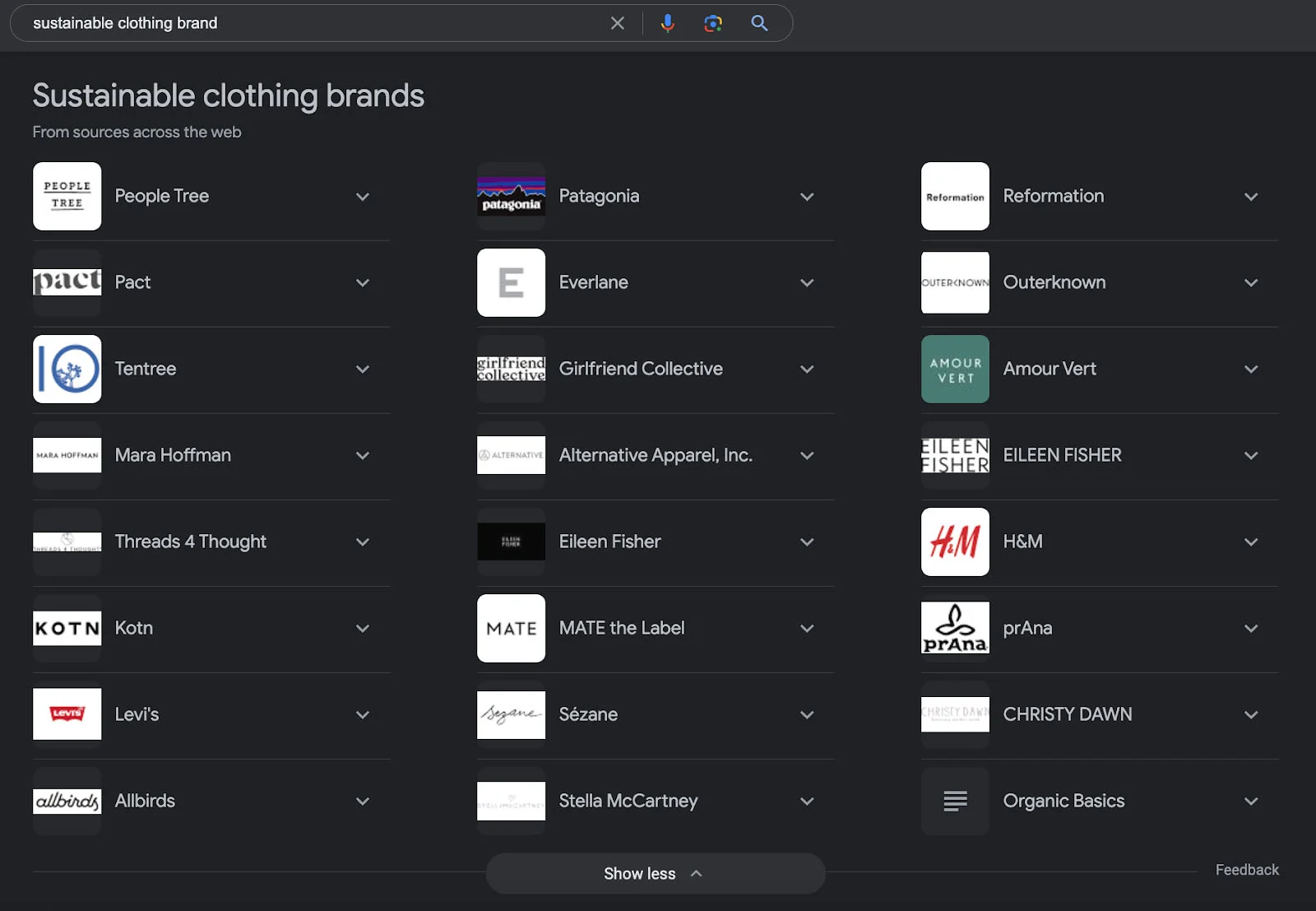Select the Sézane brand name text
Image resolution: width=1316 pixels, height=911 pixels.
(x=588, y=714)
